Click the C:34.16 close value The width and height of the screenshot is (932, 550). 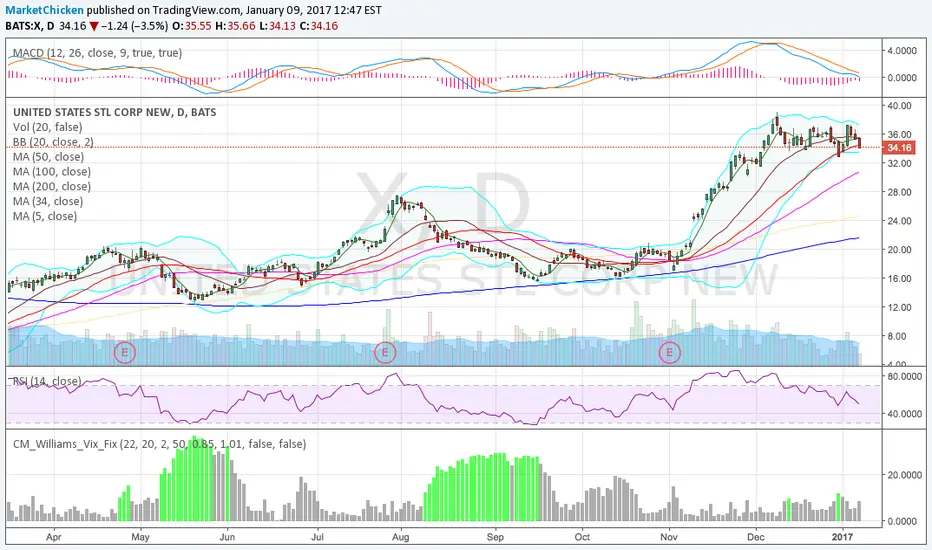click(319, 26)
